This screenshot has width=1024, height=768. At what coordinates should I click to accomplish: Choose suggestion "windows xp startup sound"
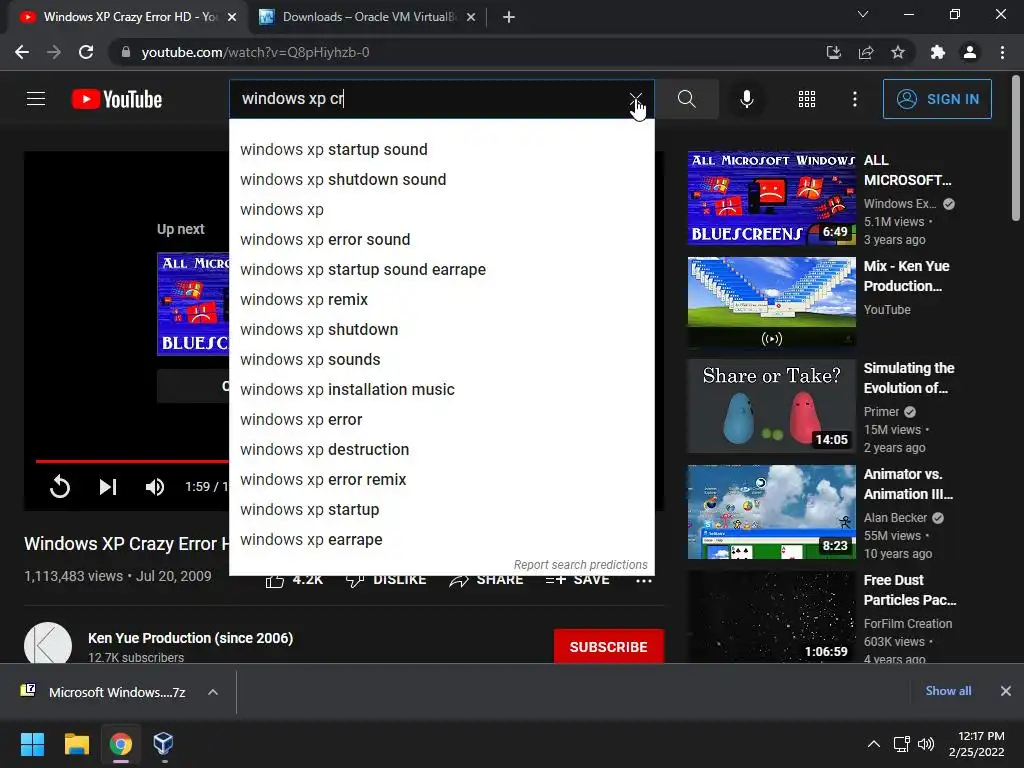(441, 150)
